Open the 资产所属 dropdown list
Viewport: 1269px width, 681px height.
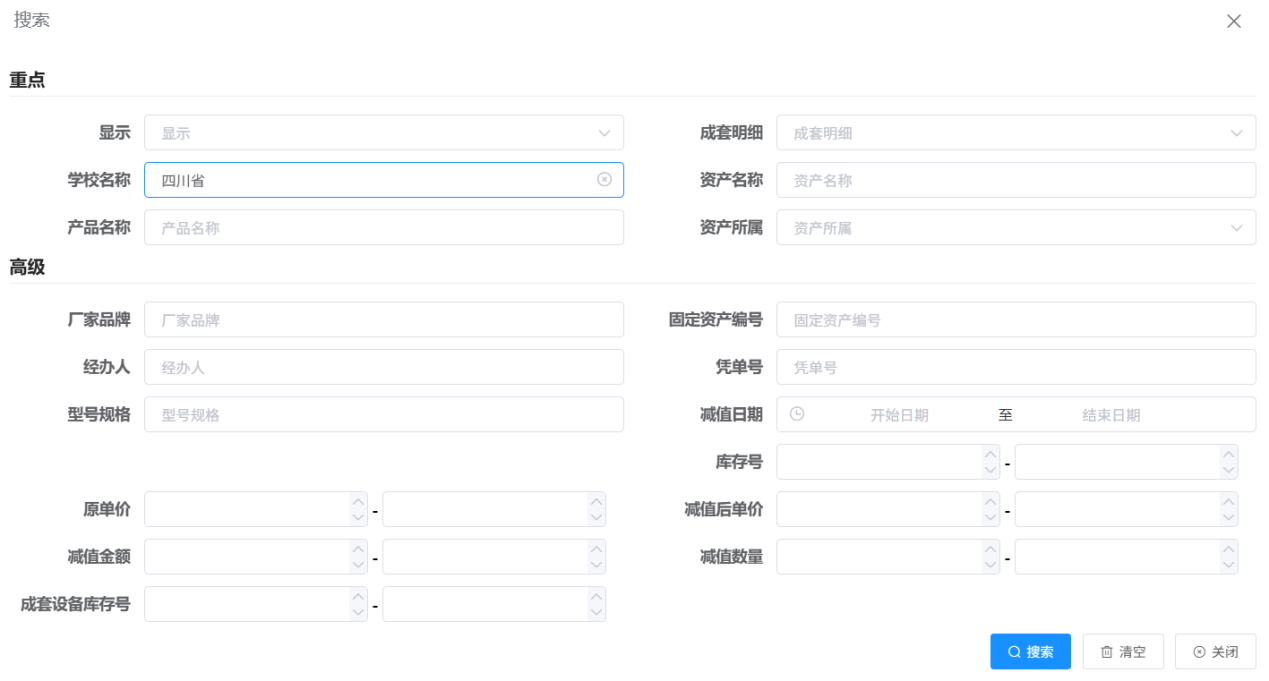point(1015,228)
